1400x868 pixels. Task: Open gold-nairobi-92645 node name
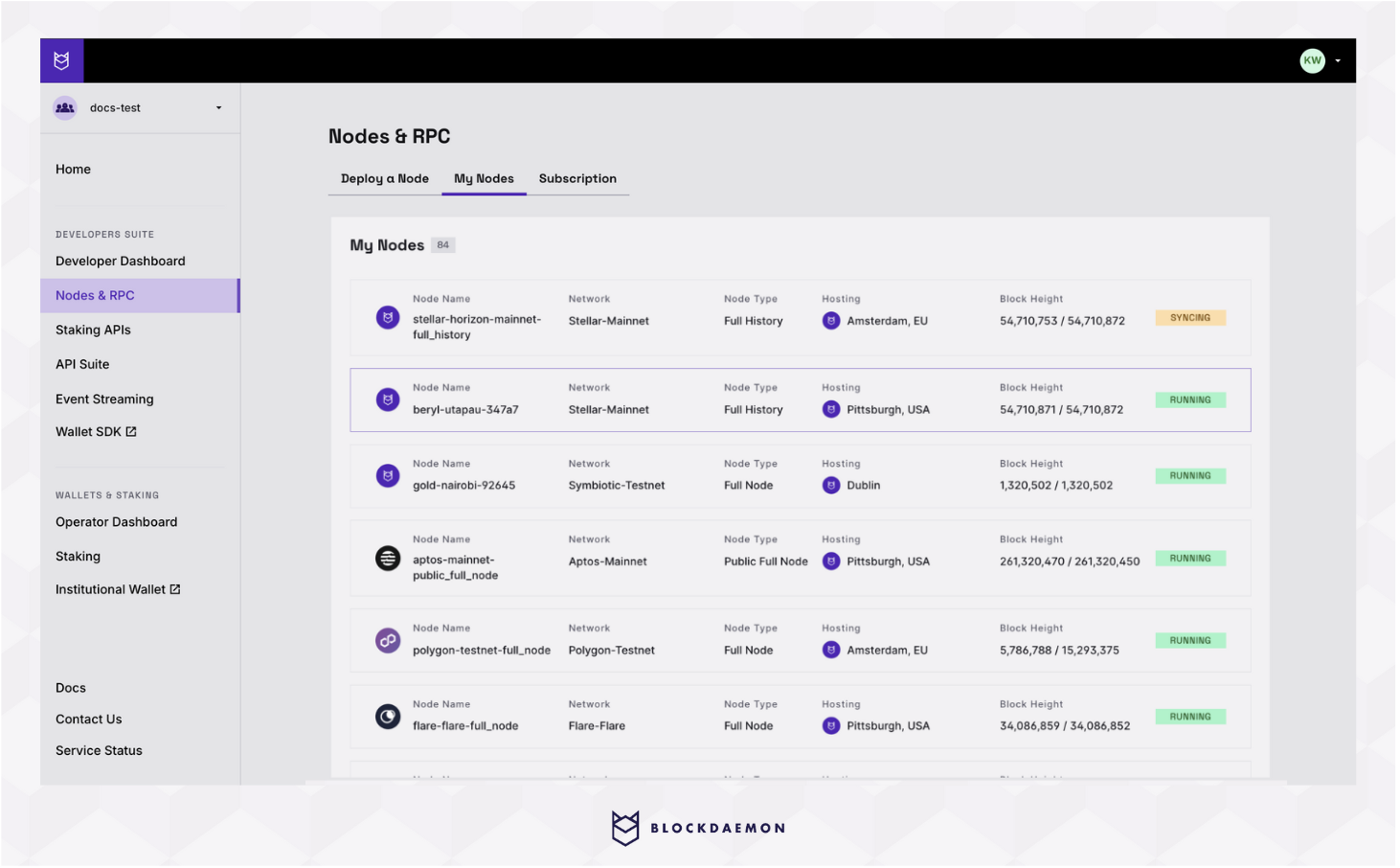(x=464, y=486)
